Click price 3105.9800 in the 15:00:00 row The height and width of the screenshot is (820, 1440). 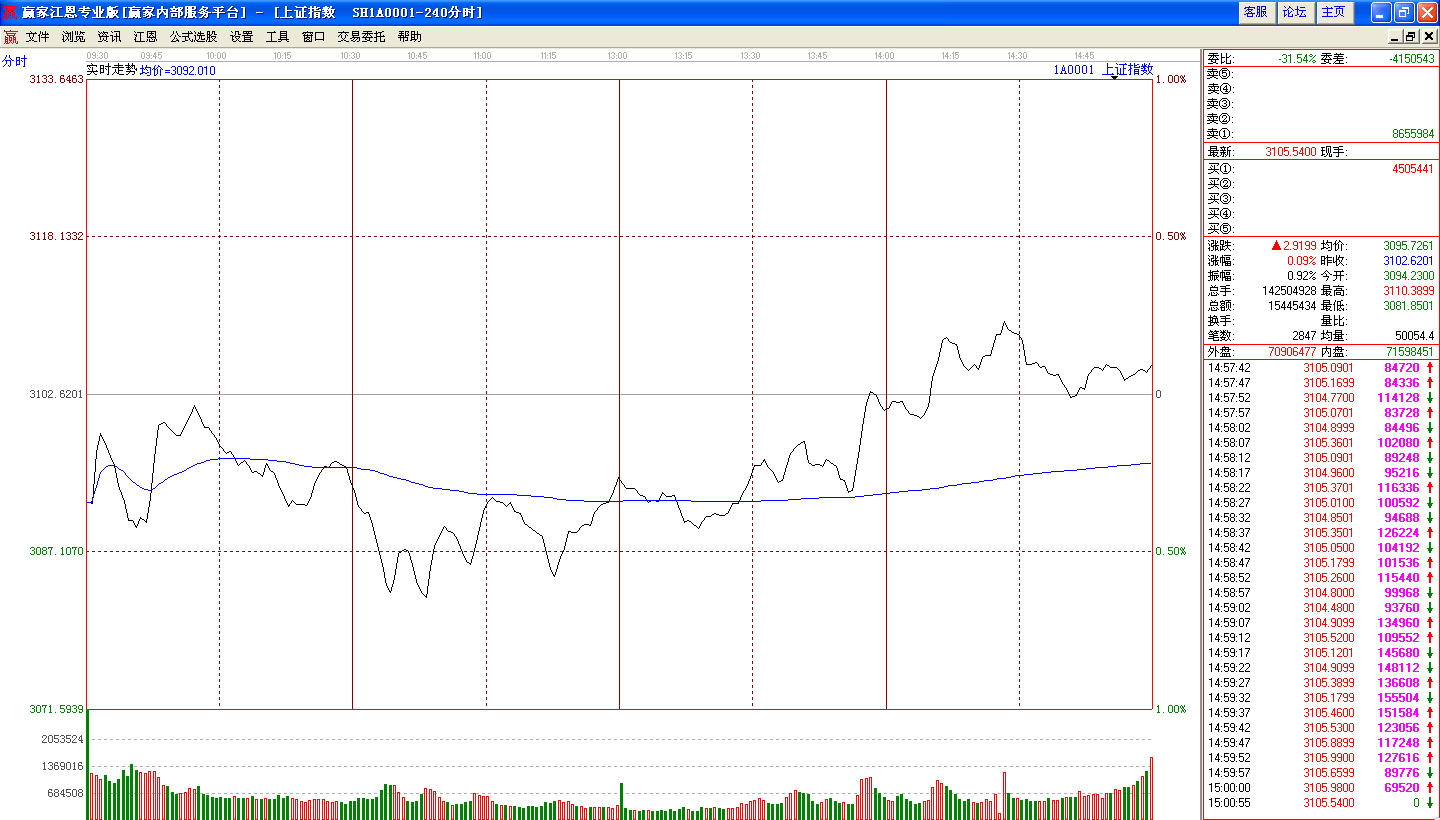[1330, 787]
